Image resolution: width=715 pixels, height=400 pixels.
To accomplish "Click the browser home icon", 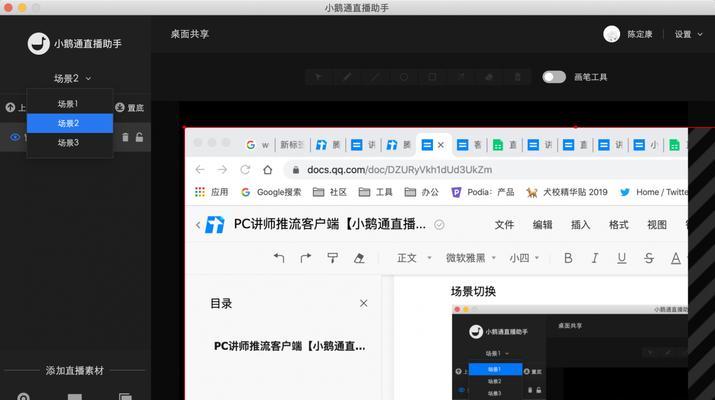I will pyautogui.click(x=268, y=170).
